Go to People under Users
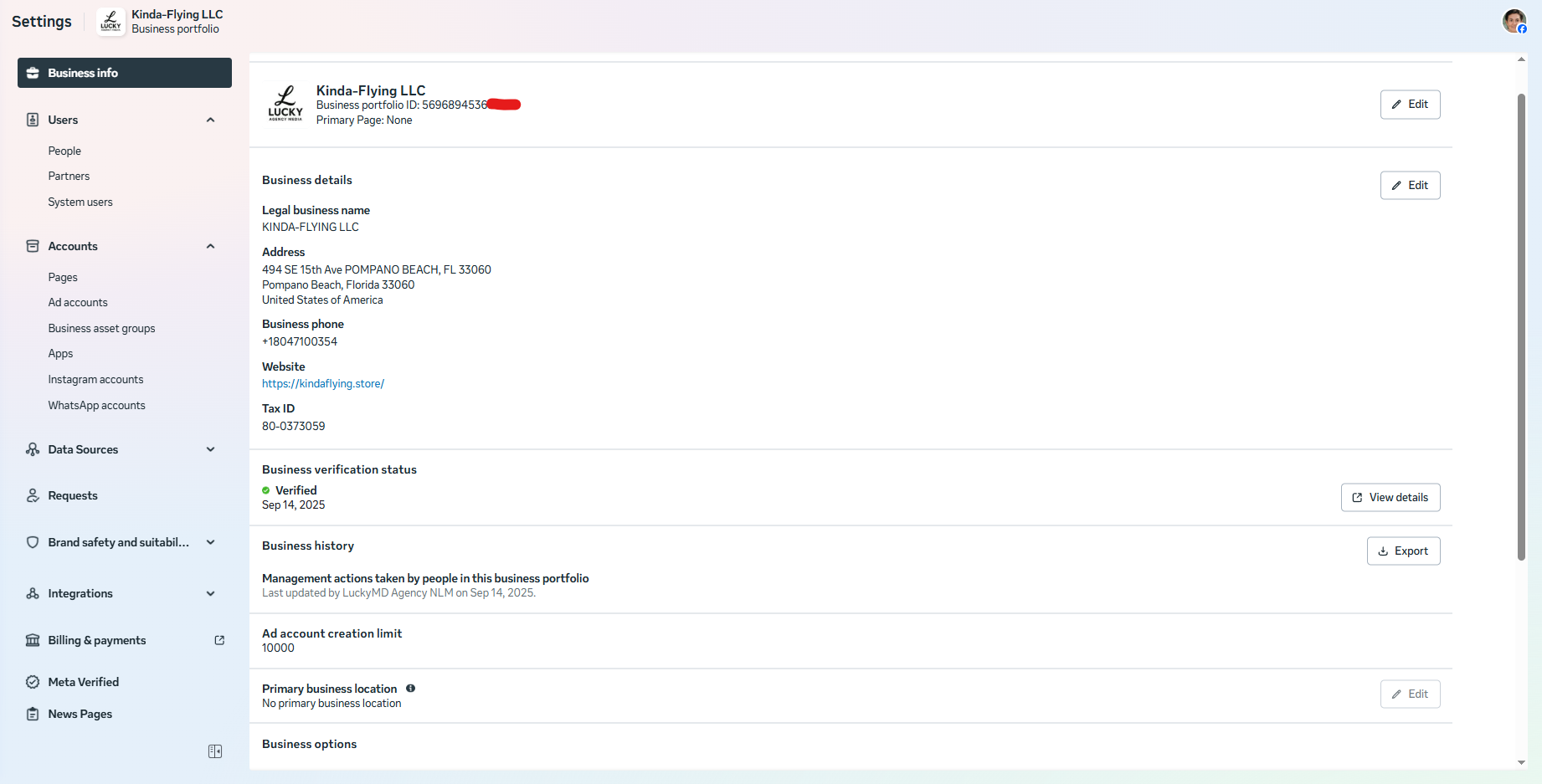Screen dimensions: 1542x784 (x=64, y=151)
